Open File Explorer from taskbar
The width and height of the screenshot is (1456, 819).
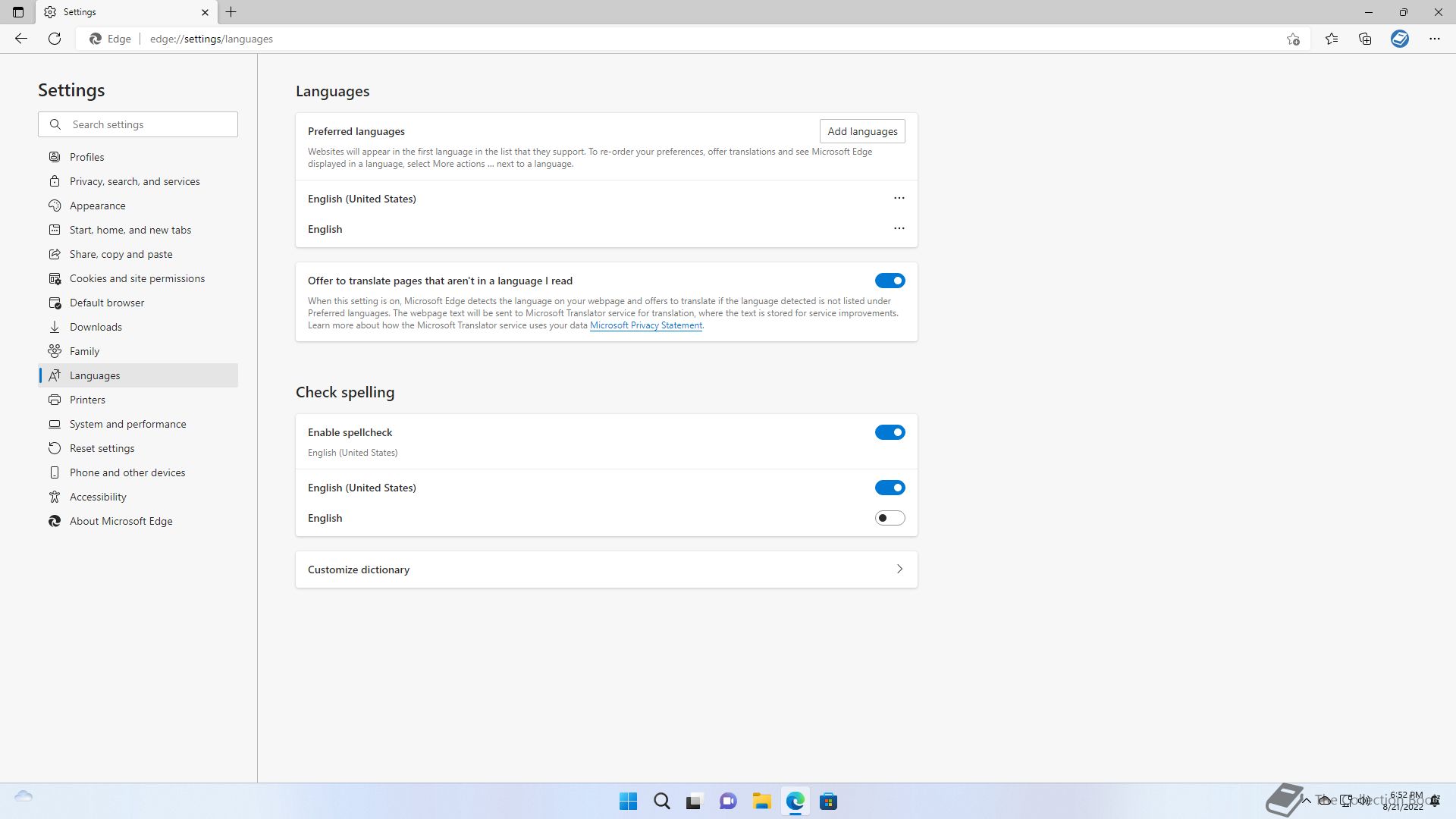[761, 802]
